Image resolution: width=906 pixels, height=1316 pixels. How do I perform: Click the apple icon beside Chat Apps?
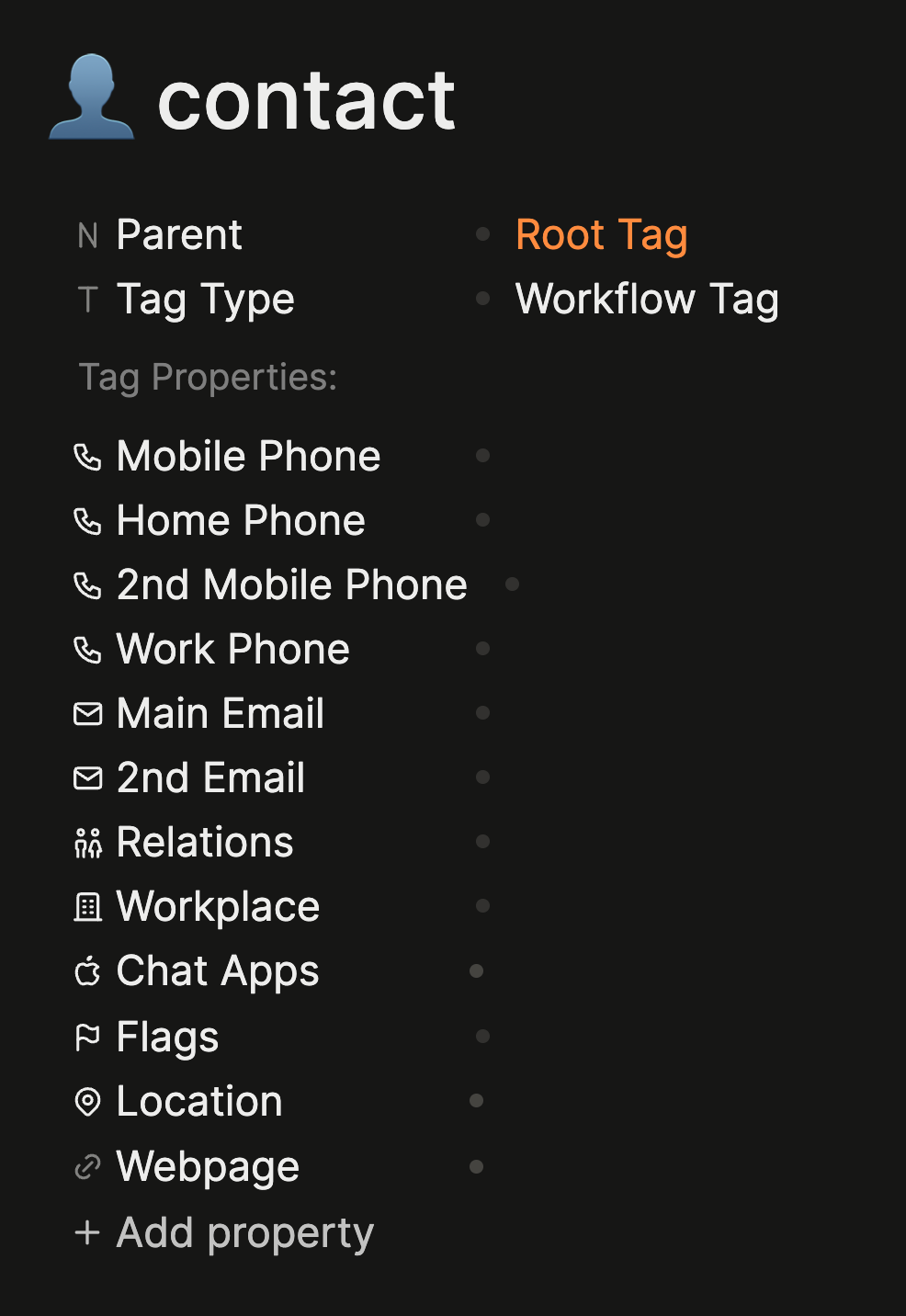tap(87, 971)
